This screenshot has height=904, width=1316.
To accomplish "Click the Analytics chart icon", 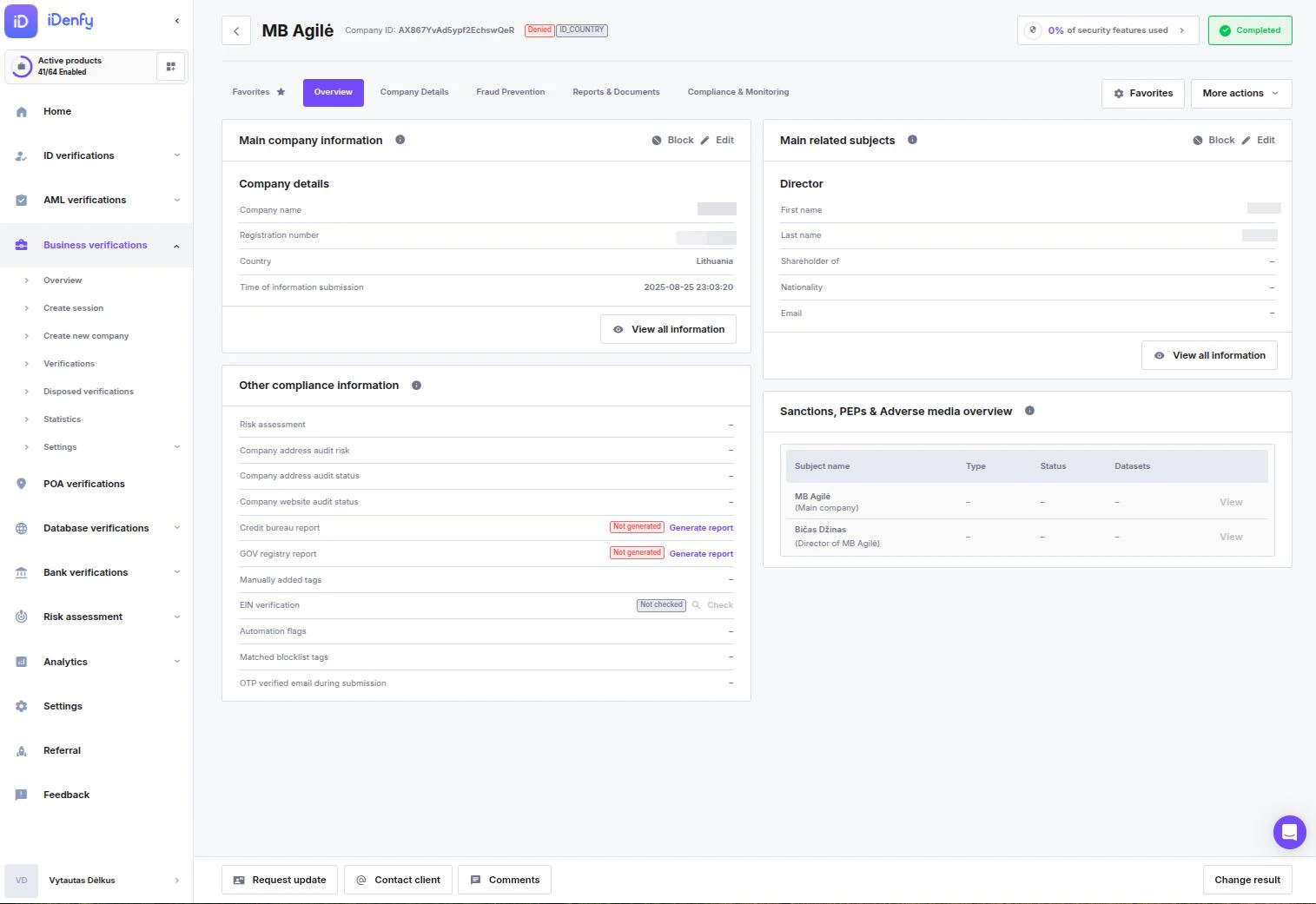I will [22, 663].
